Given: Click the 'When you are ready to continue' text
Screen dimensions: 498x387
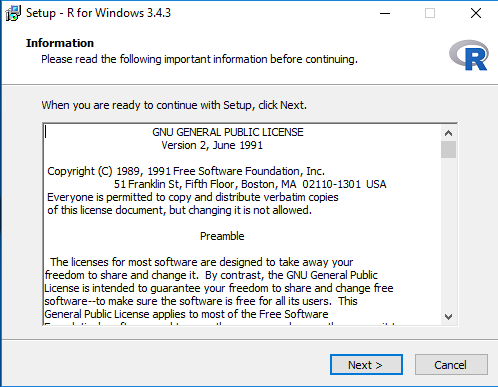Looking at the screenshot, I should pyautogui.click(x=174, y=105).
